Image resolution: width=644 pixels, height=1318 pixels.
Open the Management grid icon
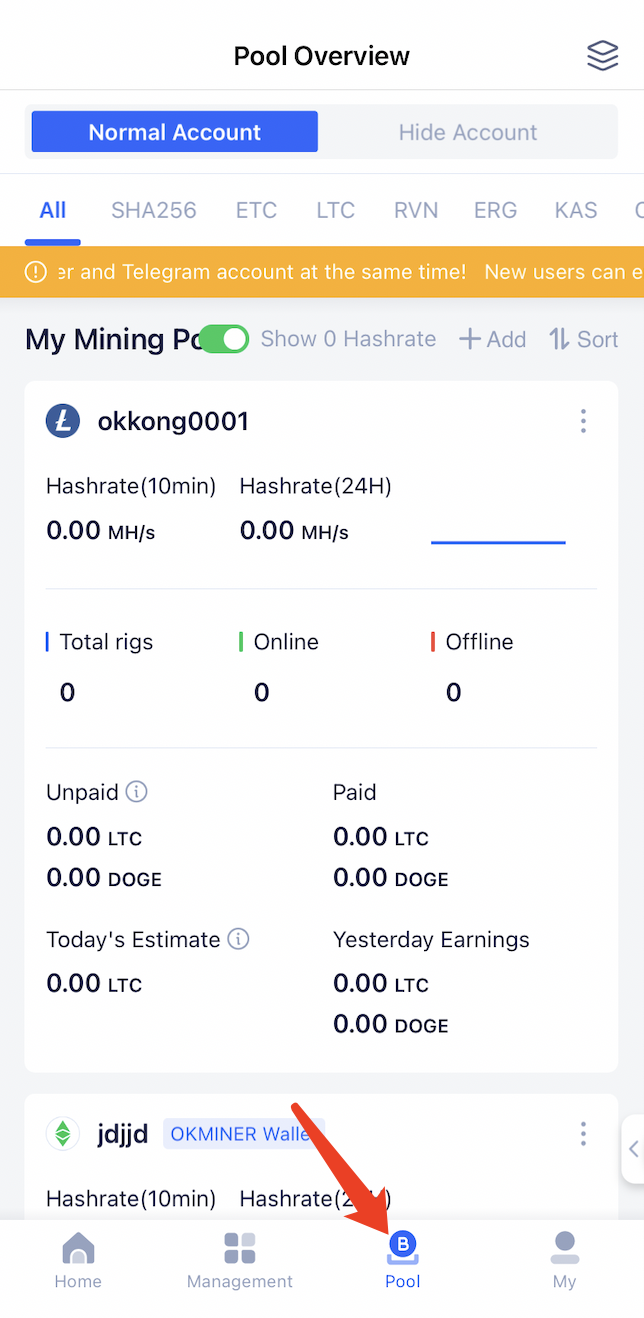(x=240, y=1248)
